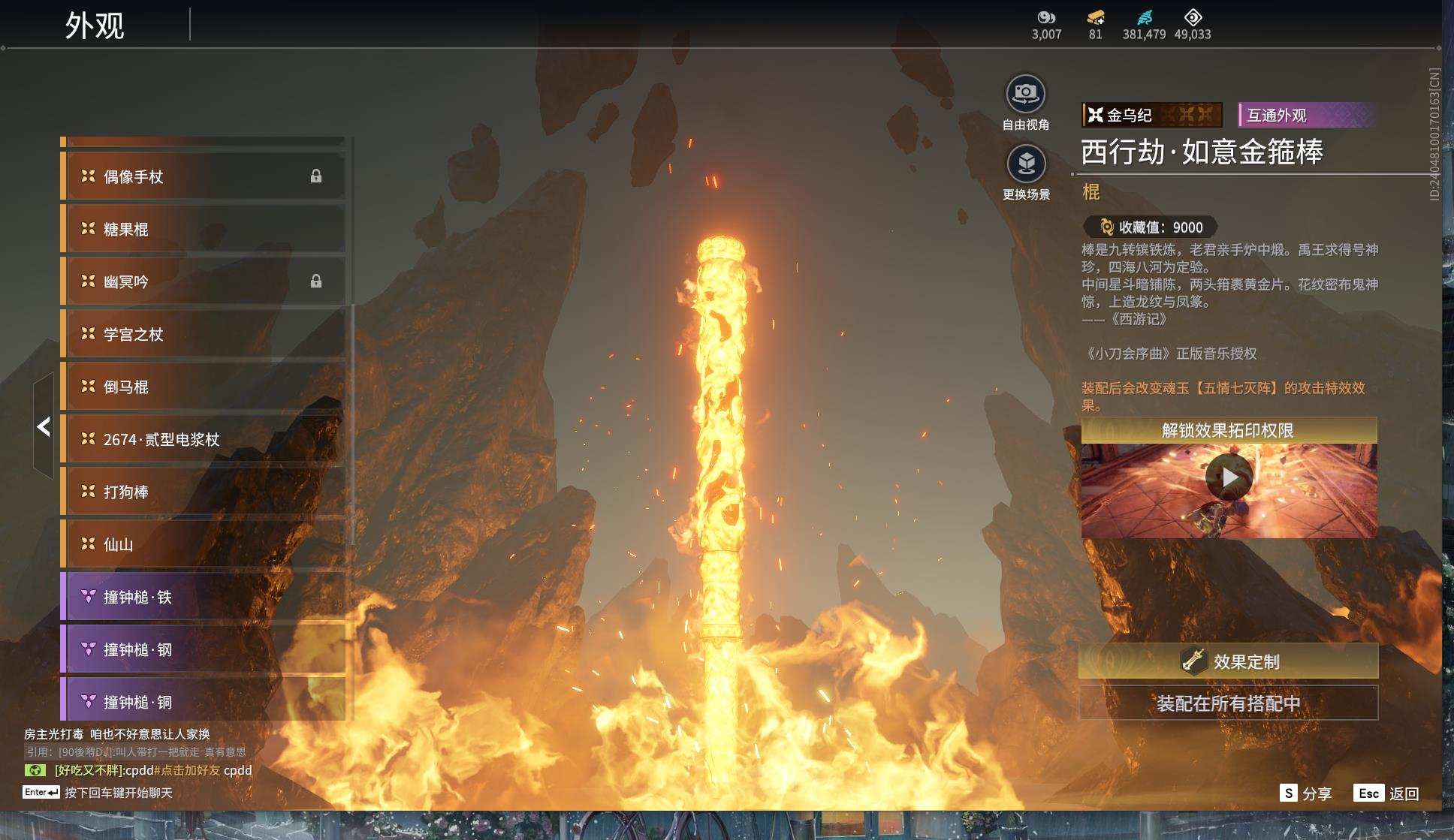Select the 打狗棒 skin
Screen dimensions: 1454x840
click(203, 492)
